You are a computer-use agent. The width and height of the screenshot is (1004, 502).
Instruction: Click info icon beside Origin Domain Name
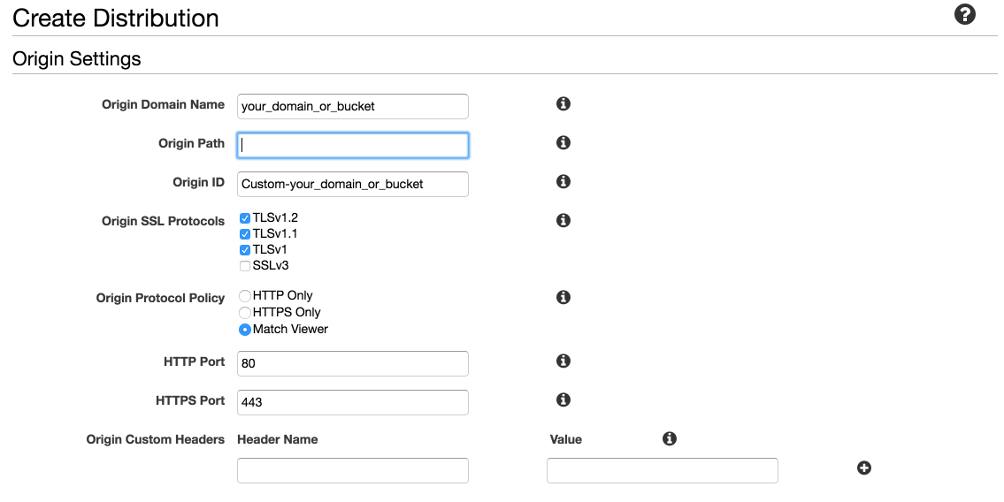563,104
